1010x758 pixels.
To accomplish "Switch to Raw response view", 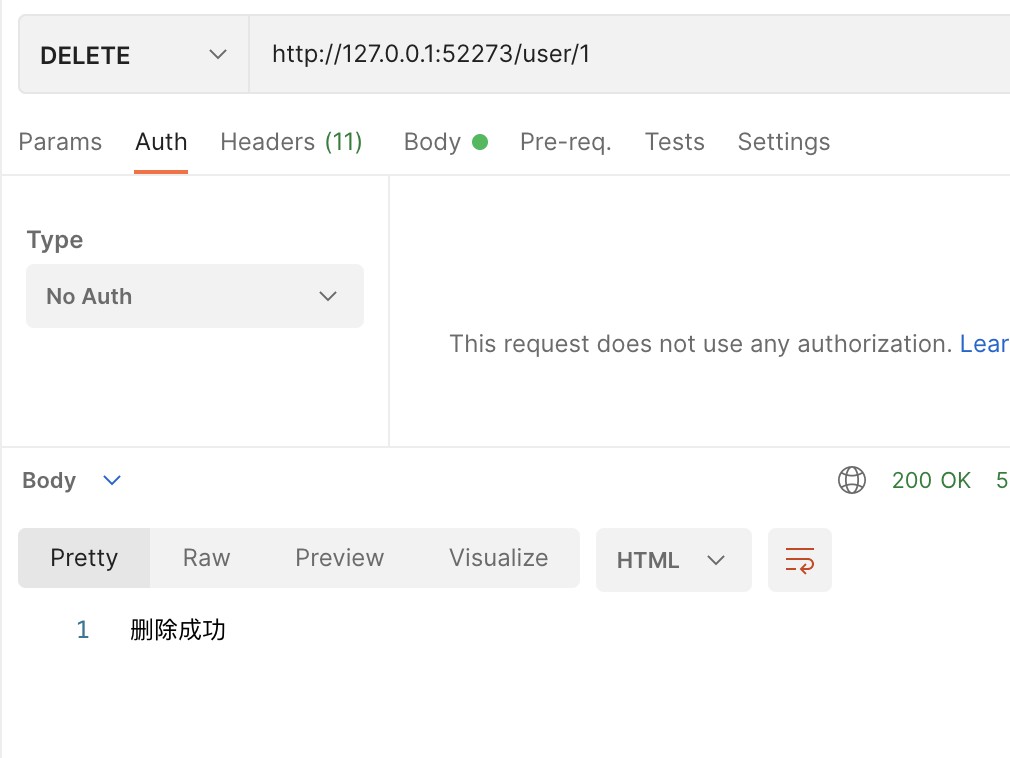I will coord(207,558).
